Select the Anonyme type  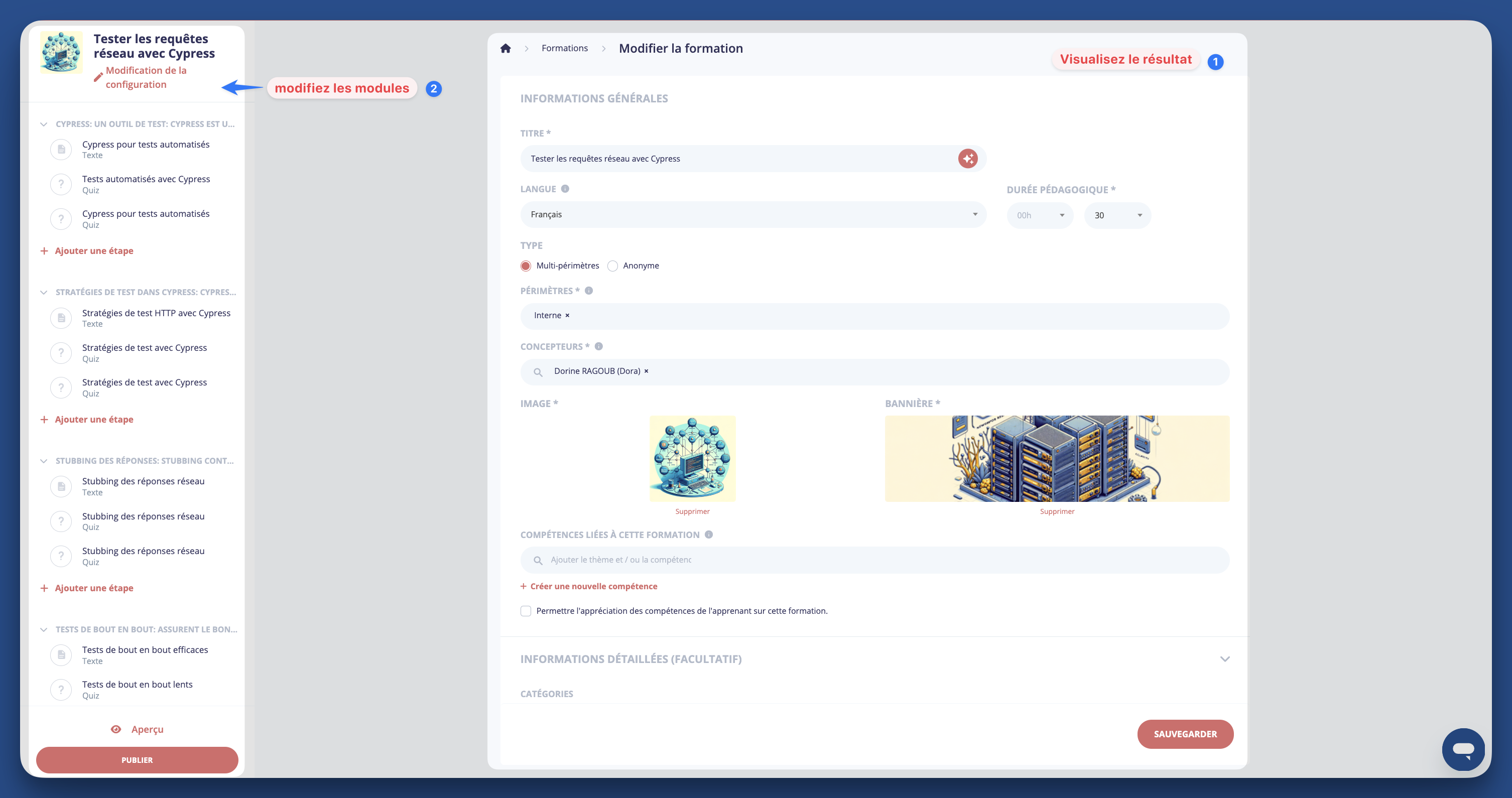(613, 266)
